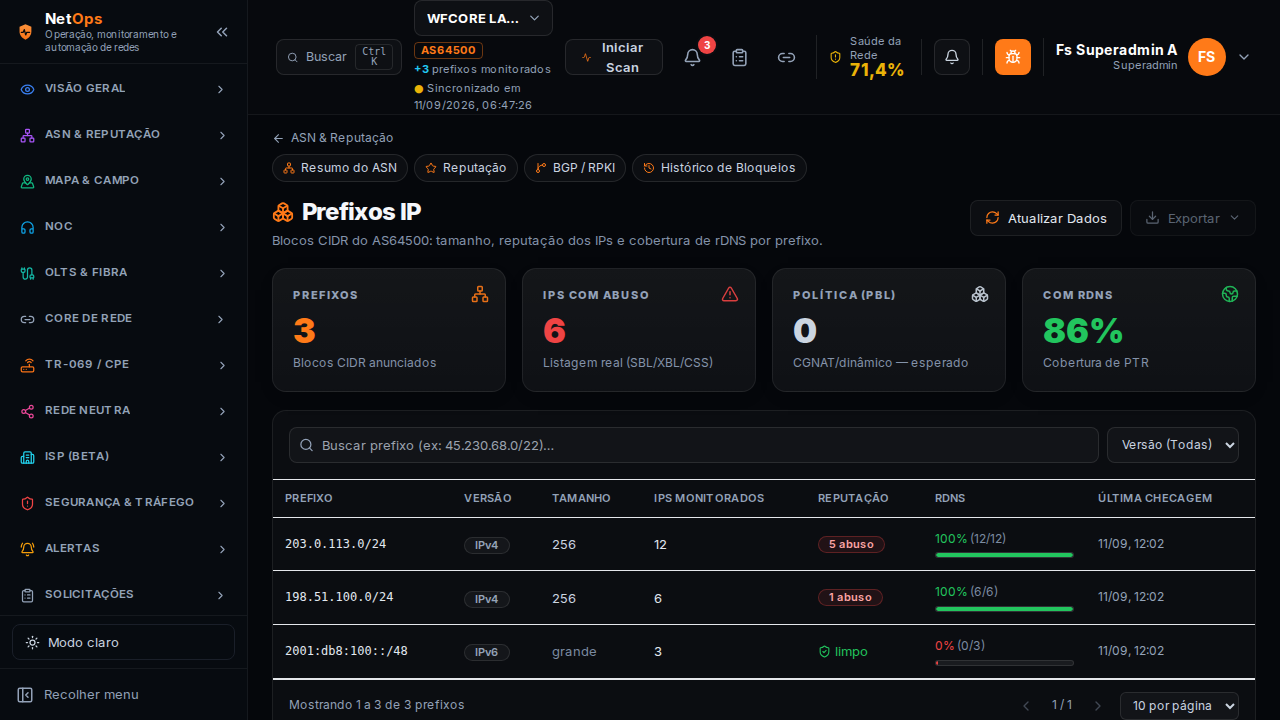Open the Versão (Todas) filter dropdown
Image resolution: width=1280 pixels, height=720 pixels.
click(x=1173, y=445)
